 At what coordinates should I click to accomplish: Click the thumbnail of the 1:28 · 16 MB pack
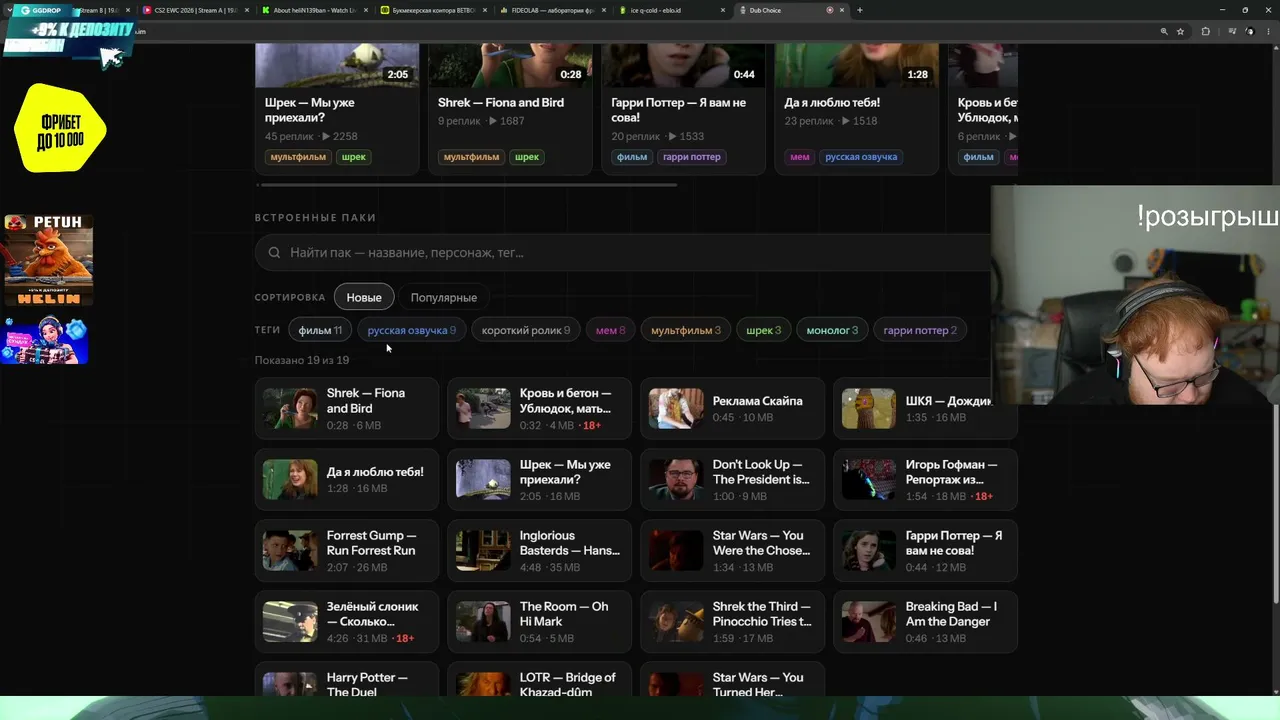[x=290, y=479]
